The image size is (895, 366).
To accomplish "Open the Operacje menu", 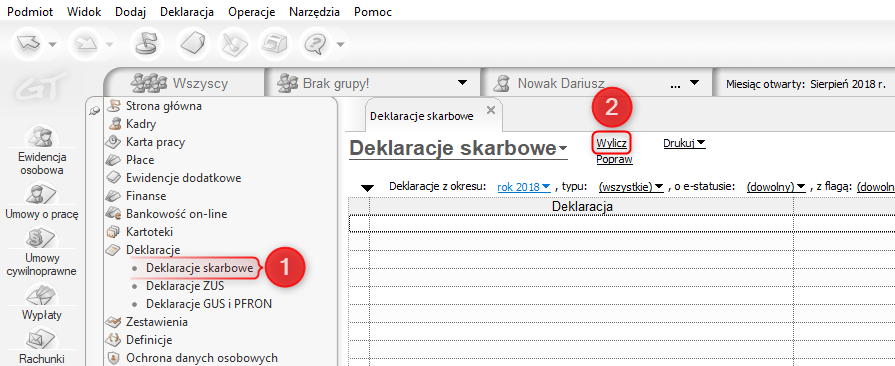I will coord(252,11).
